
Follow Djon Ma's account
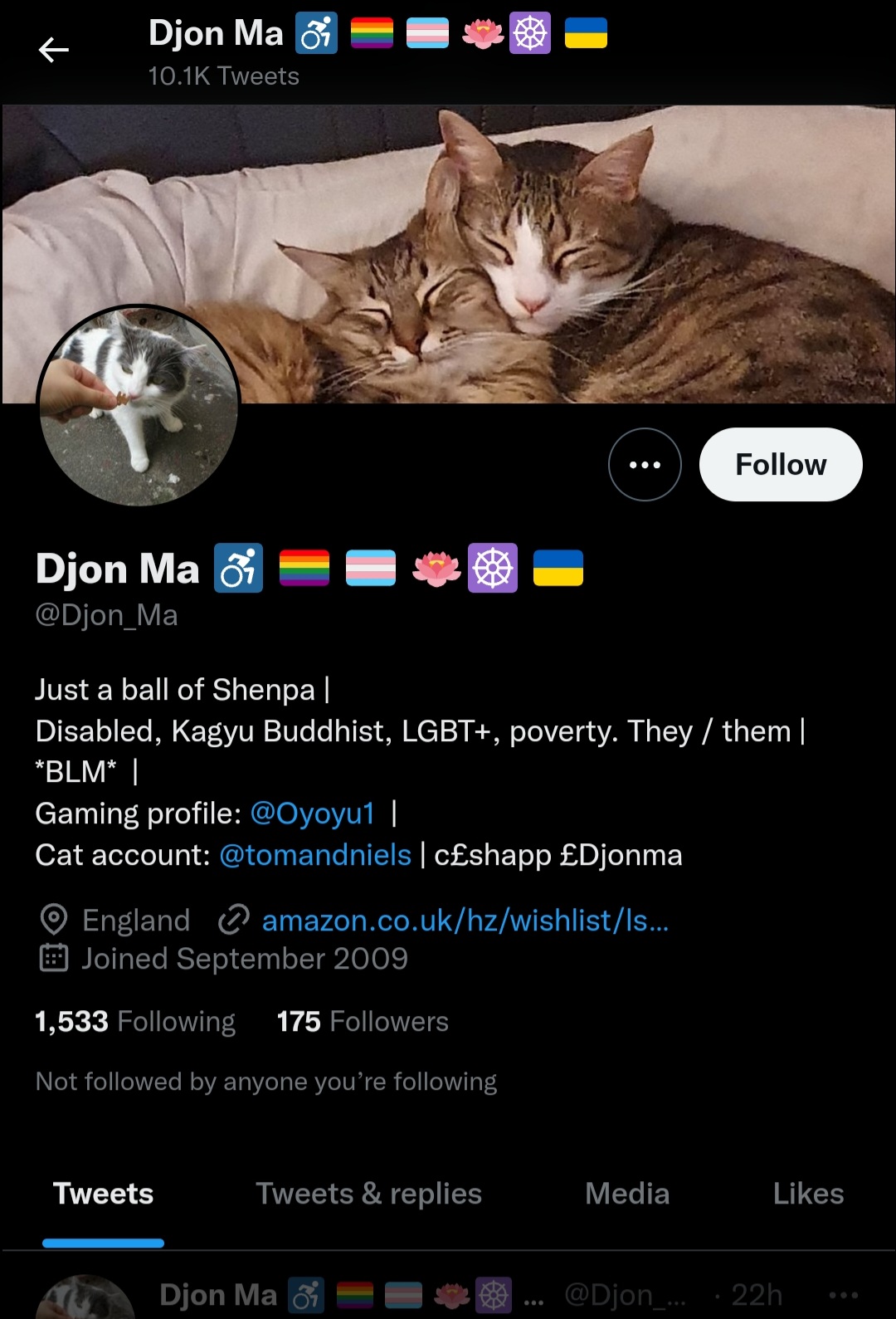tap(781, 465)
